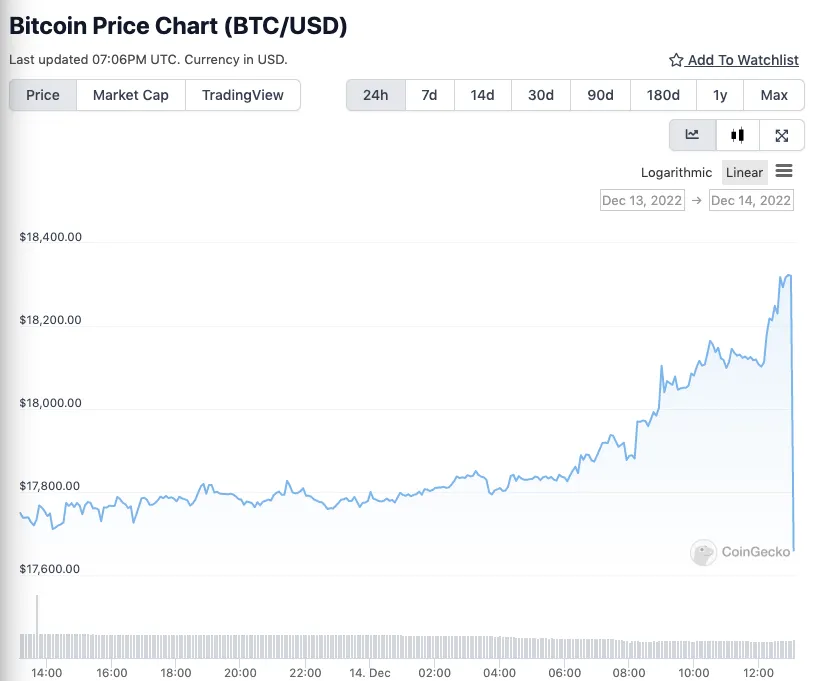
Task: Expand the chart to fullscreen
Action: [783, 134]
